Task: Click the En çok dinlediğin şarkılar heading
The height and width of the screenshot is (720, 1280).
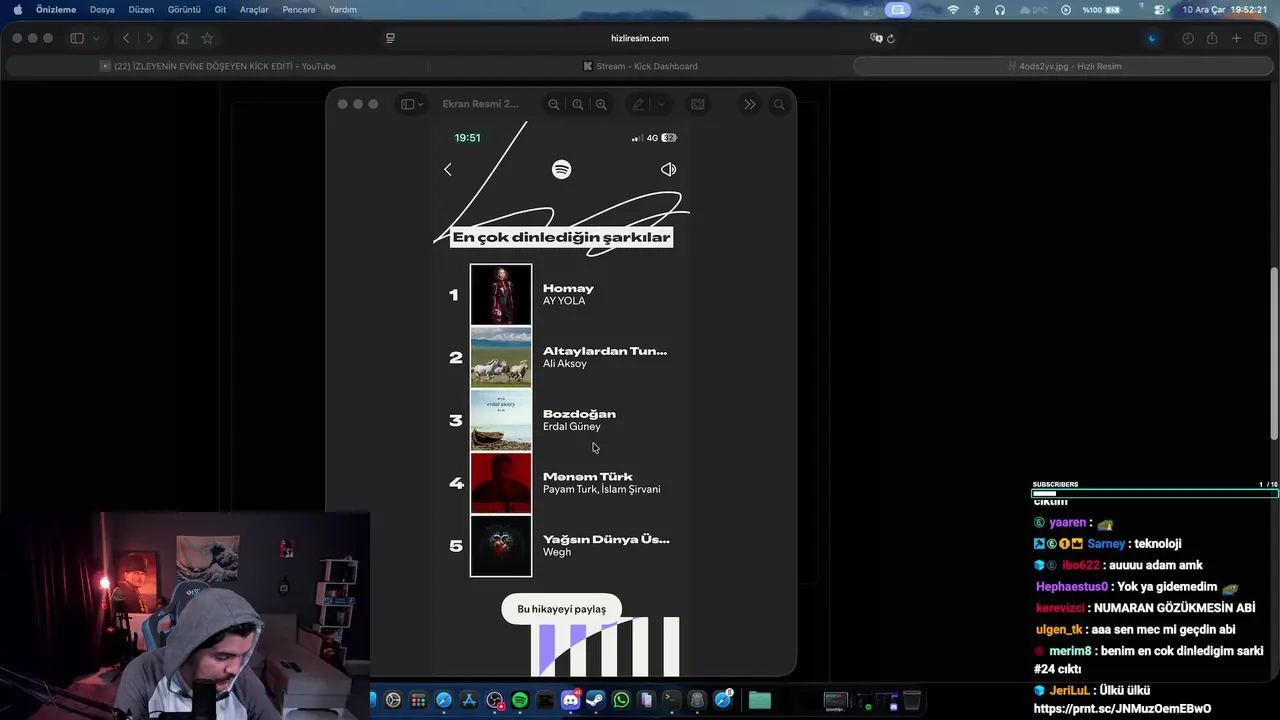Action: pyautogui.click(x=561, y=237)
